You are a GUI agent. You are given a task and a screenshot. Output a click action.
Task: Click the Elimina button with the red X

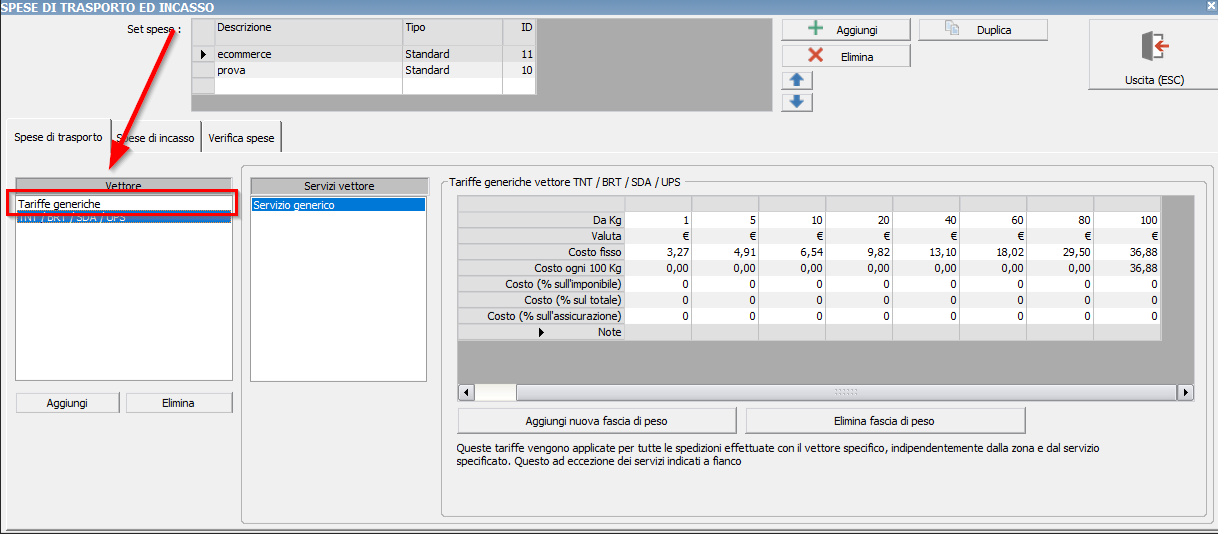846,56
